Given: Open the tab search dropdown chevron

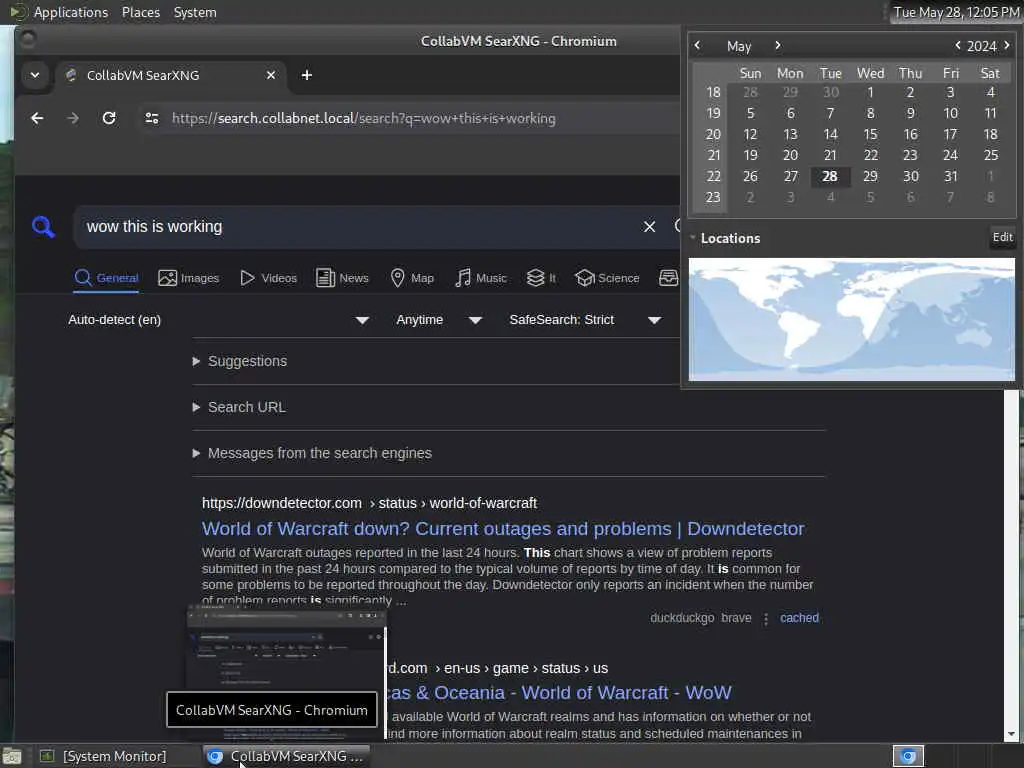Looking at the screenshot, I should pyautogui.click(x=35, y=75).
